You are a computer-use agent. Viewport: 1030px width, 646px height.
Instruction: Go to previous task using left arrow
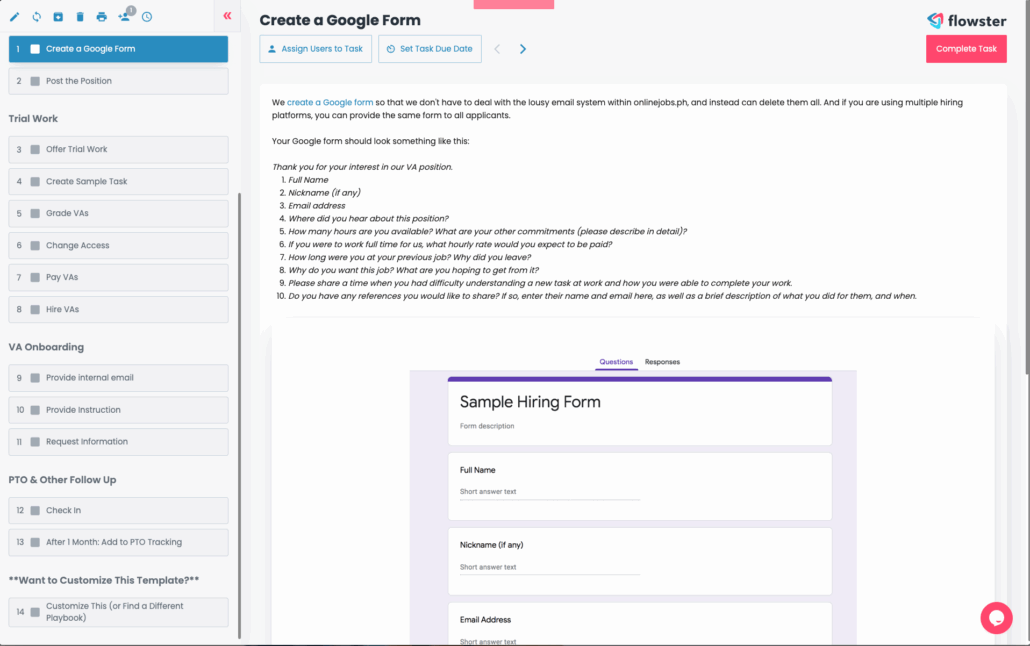coord(497,49)
